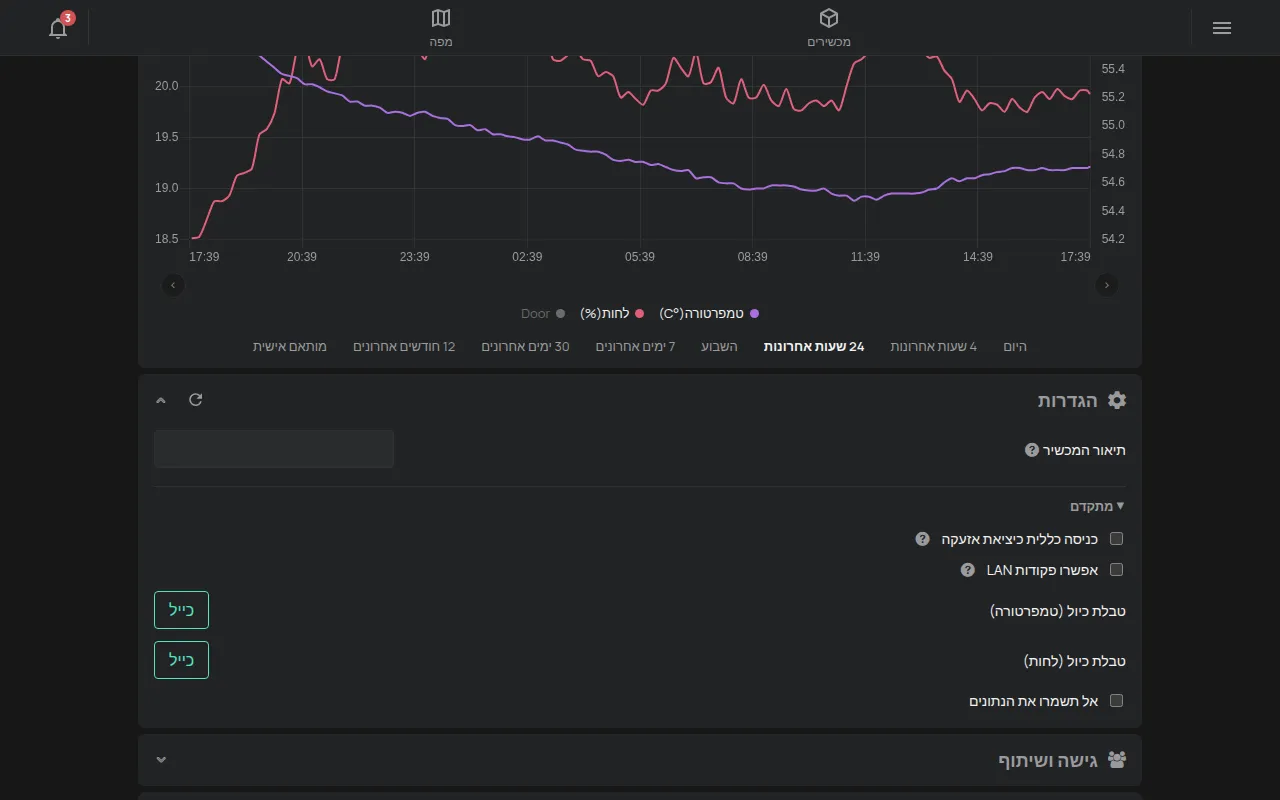Viewport: 1280px width, 800px height.
Task: Click the 55.0 value on the humidity axis
Action: click(x=1113, y=125)
